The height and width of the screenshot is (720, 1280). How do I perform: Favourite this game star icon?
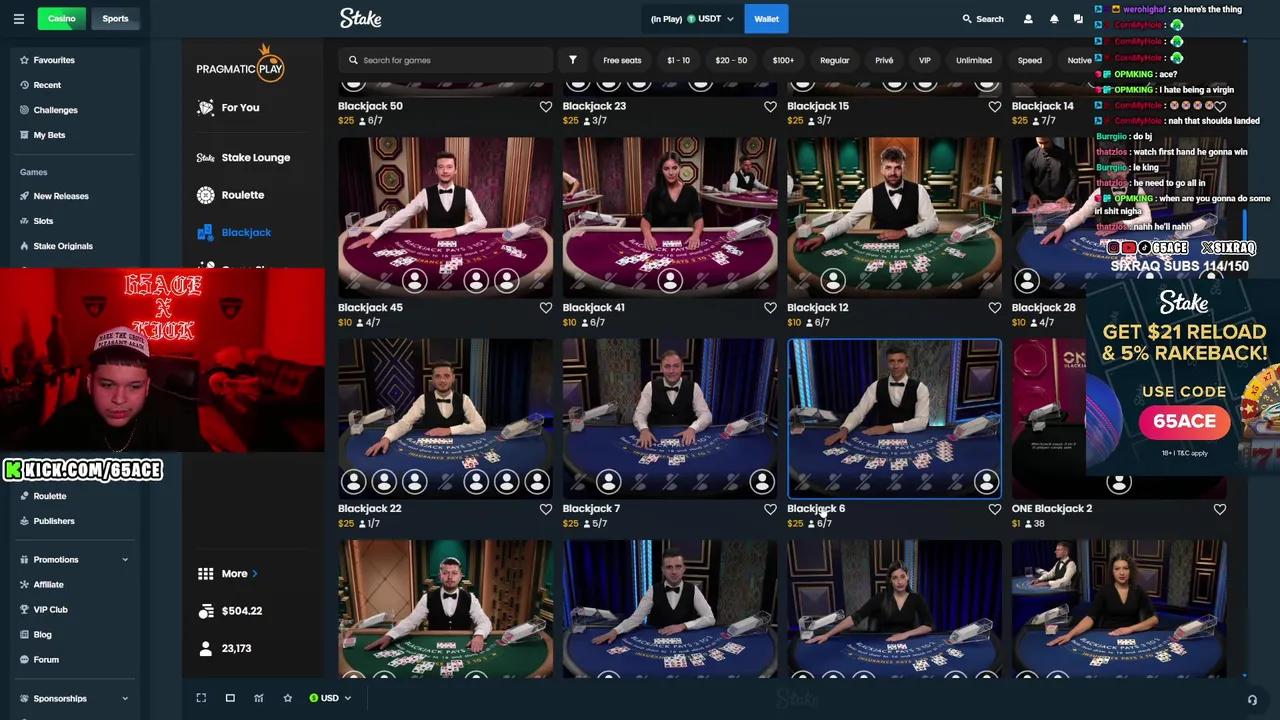point(288,698)
